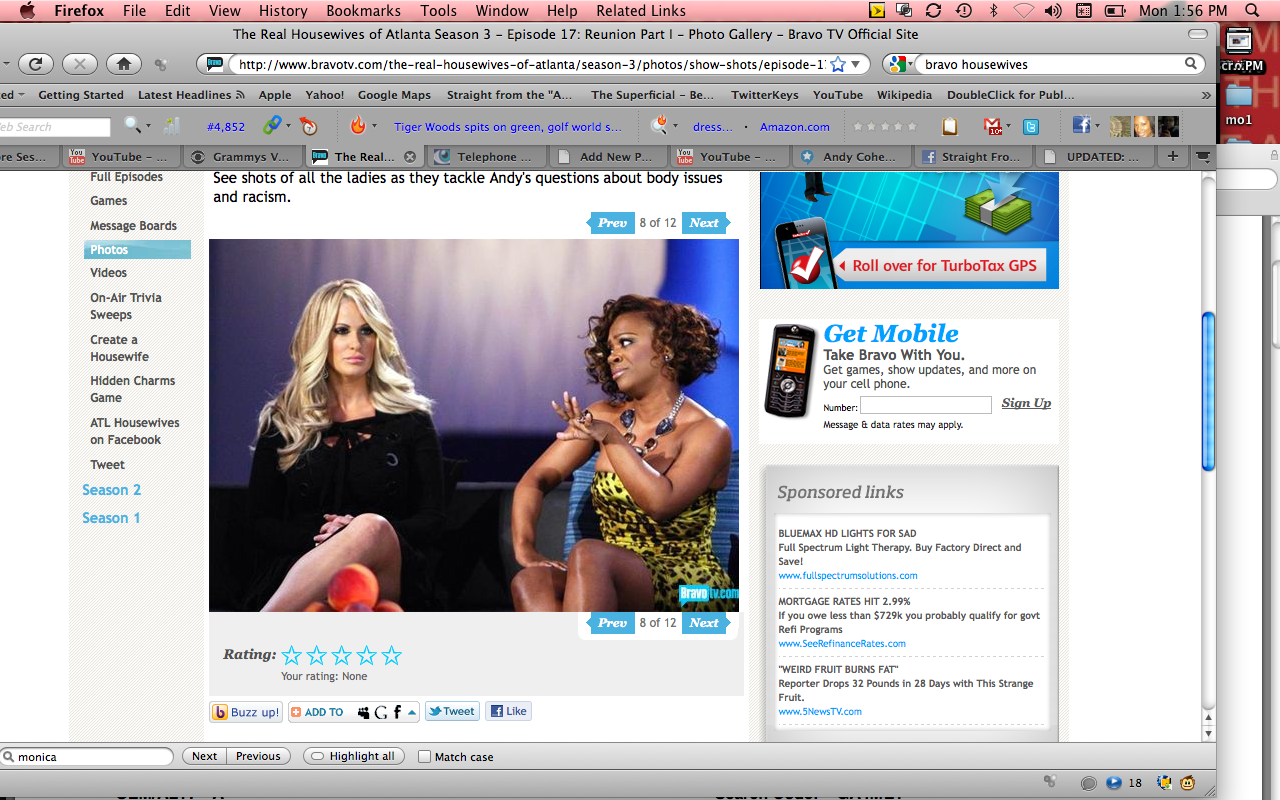Open the Bookmarks menu
The width and height of the screenshot is (1280, 800).
coord(362,11)
